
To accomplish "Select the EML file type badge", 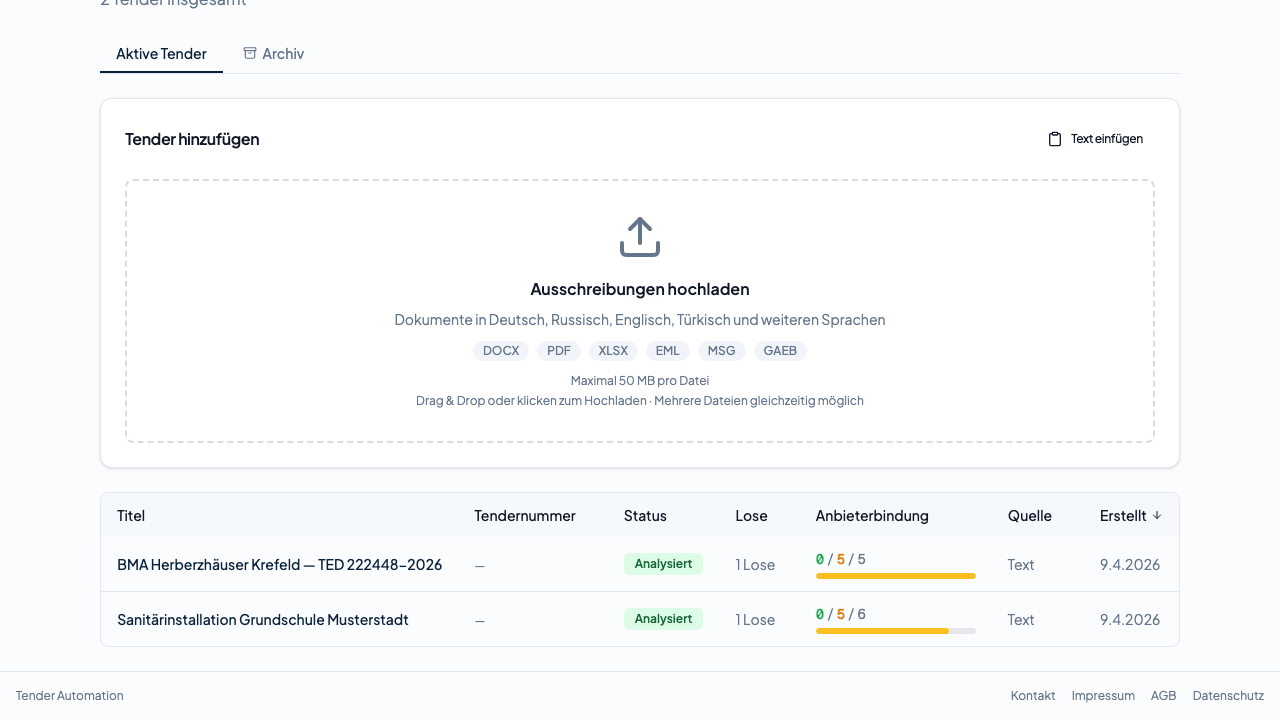I will pos(667,350).
